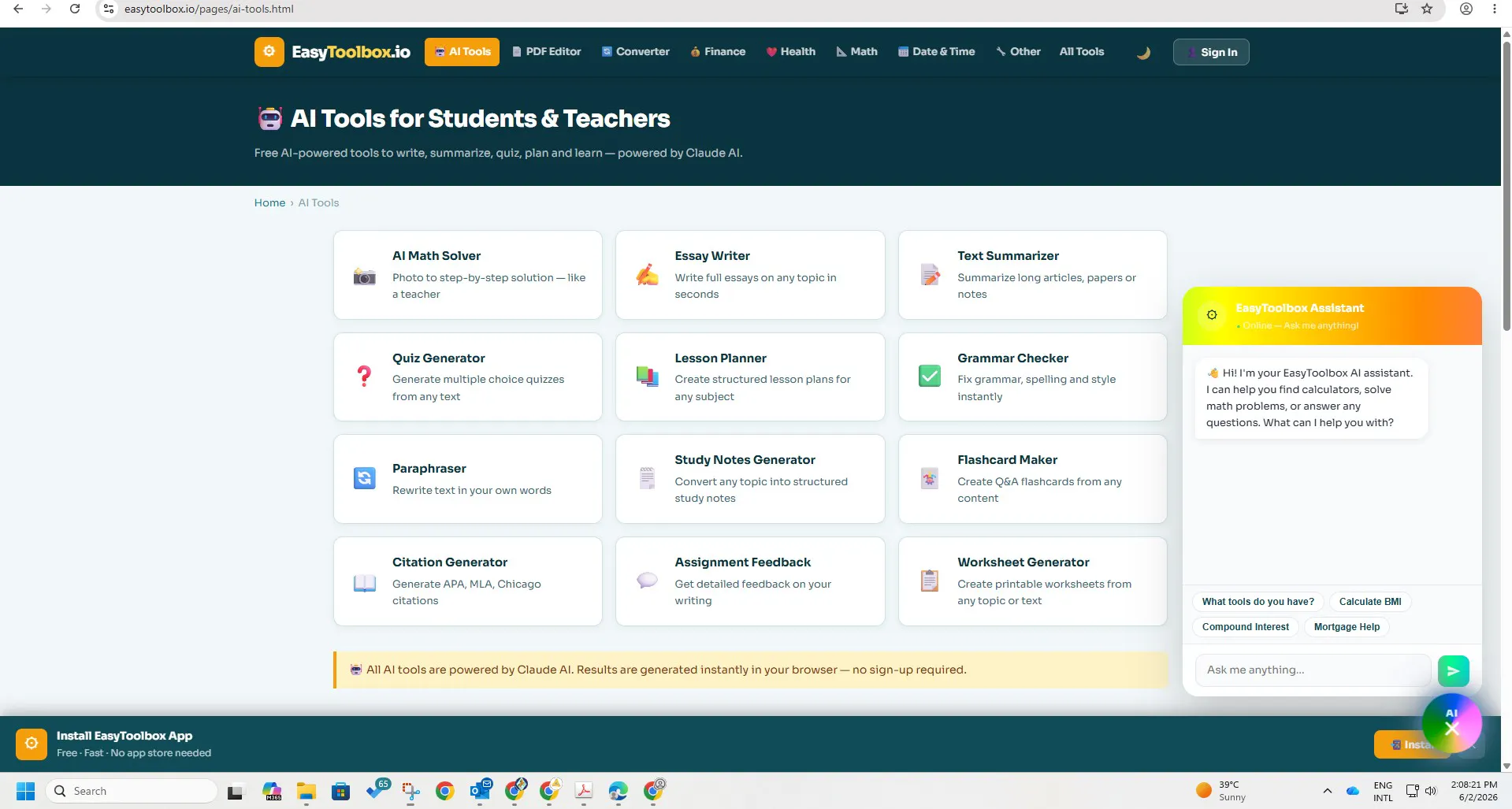Follow the Home breadcrumb link

click(x=269, y=202)
